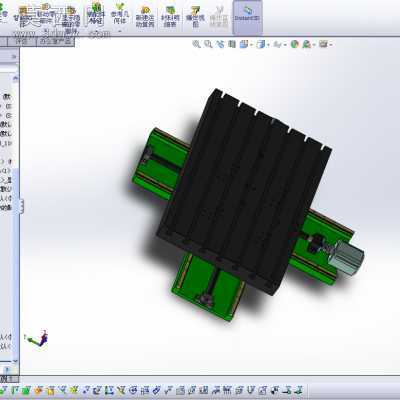Click the left panel splitter handle
Screen dimensions: 400x400
(22, 207)
